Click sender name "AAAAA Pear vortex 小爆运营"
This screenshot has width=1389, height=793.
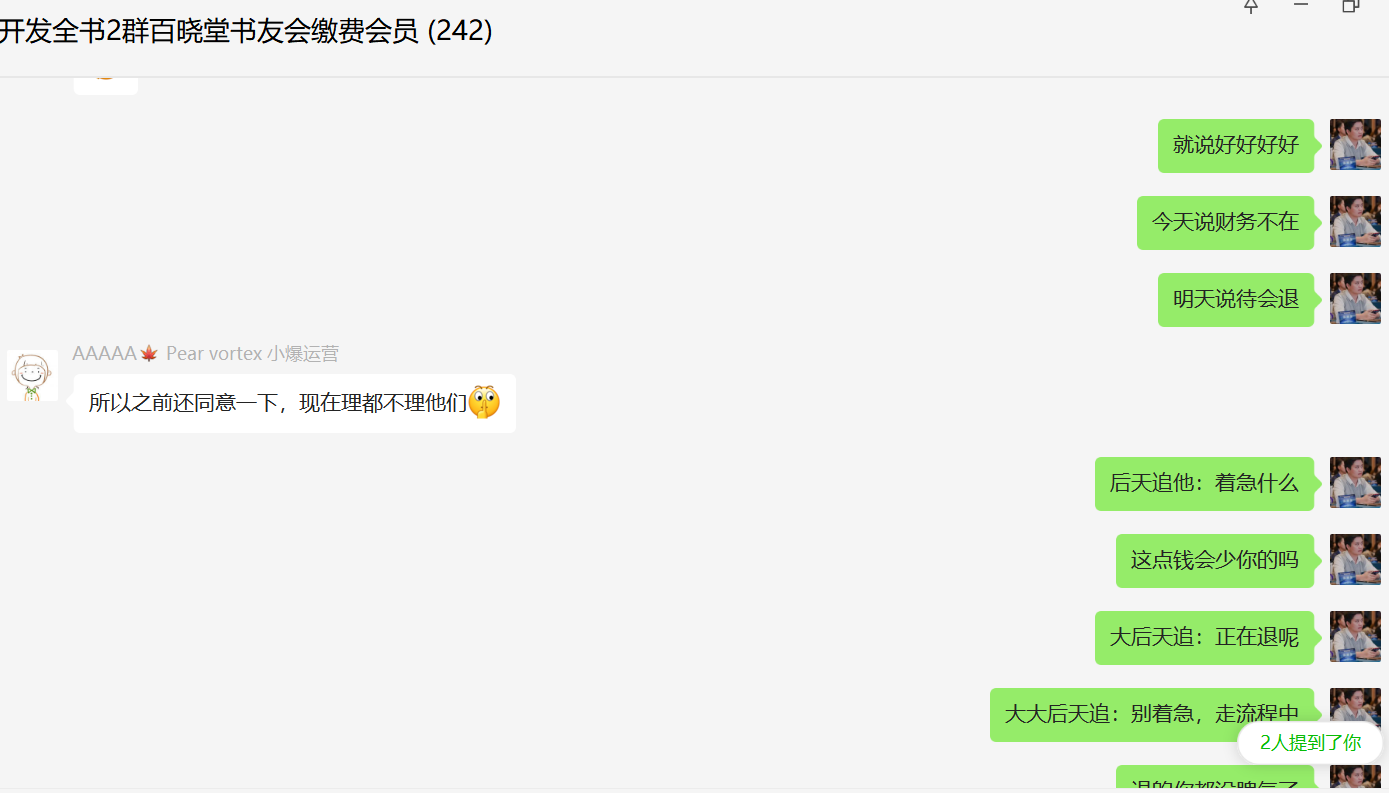[x=205, y=354]
